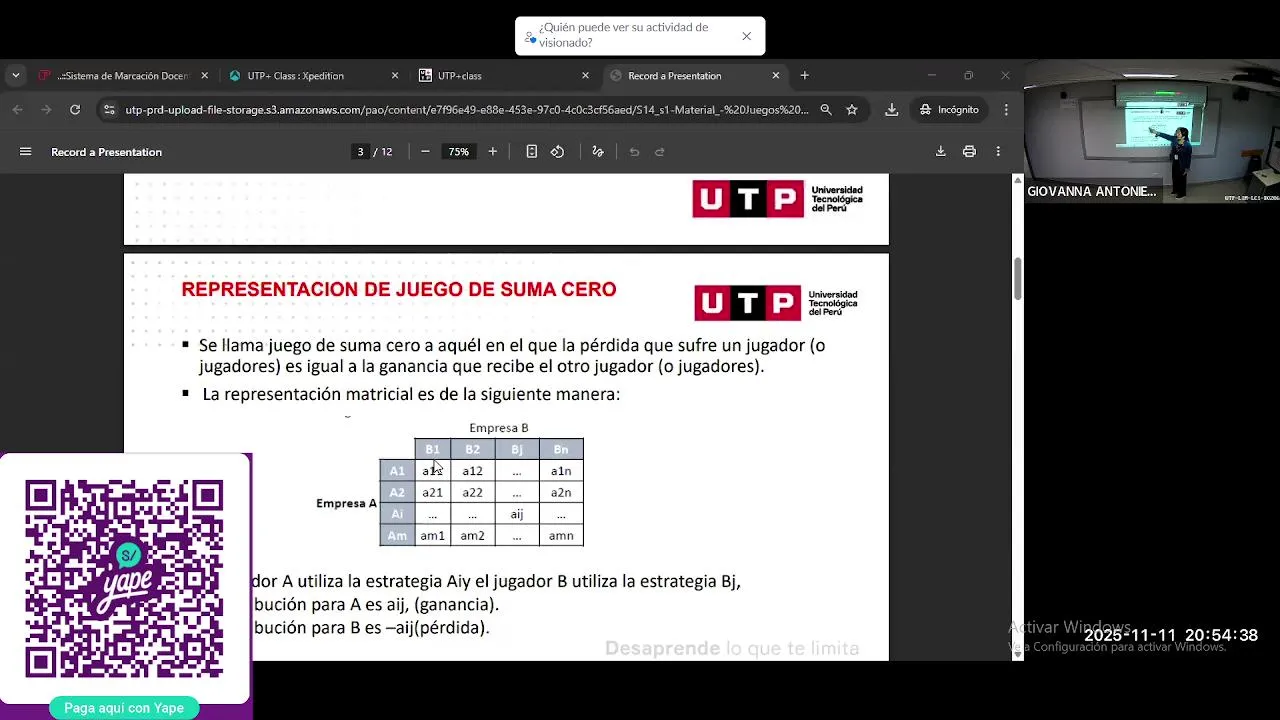Screen dimensions: 1280x720
Task: Click the scrollbar up arrow
Action: pyautogui.click(x=1018, y=180)
